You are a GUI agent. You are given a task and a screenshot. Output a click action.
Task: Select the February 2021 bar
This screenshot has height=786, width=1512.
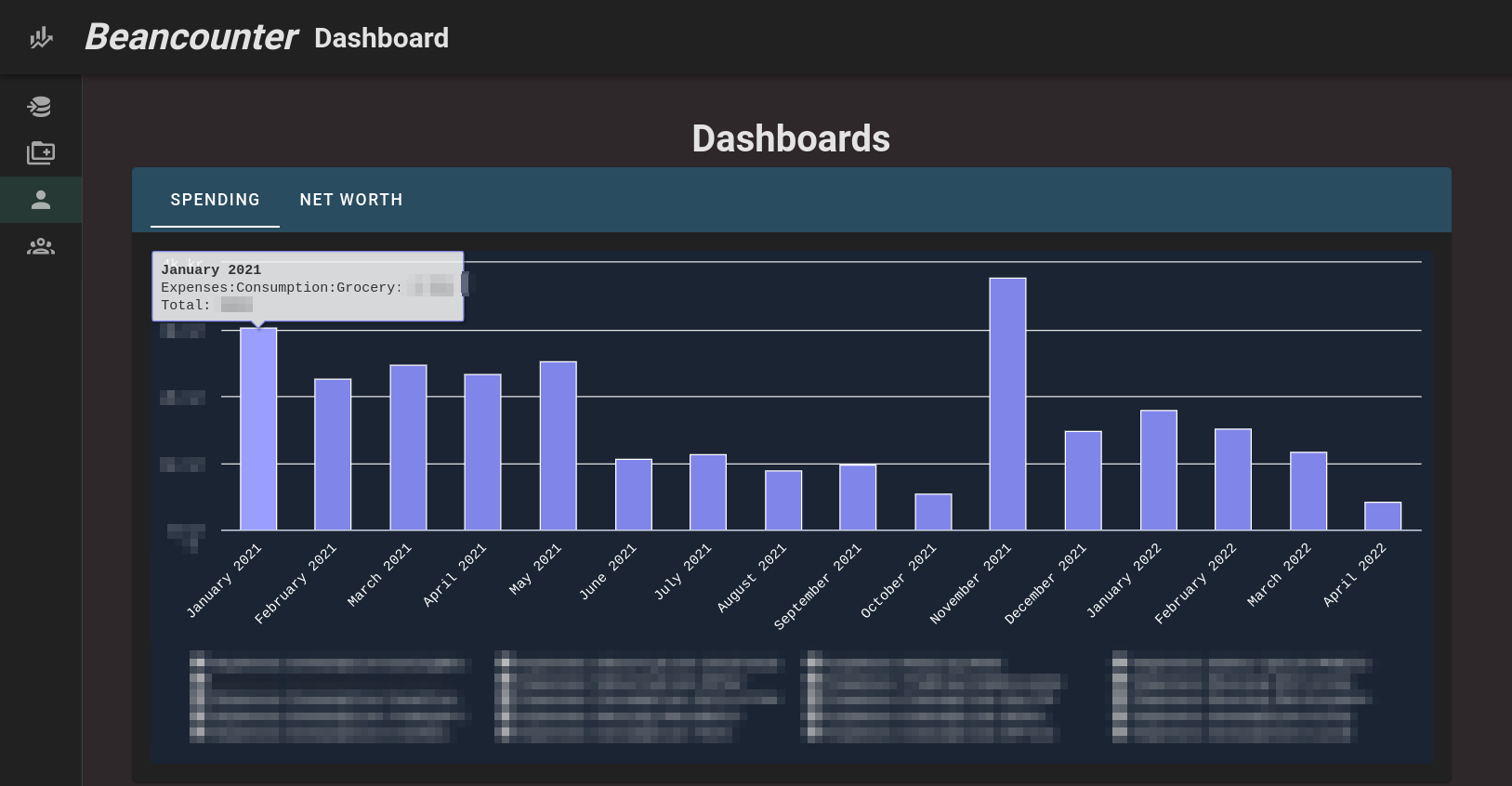(x=333, y=454)
